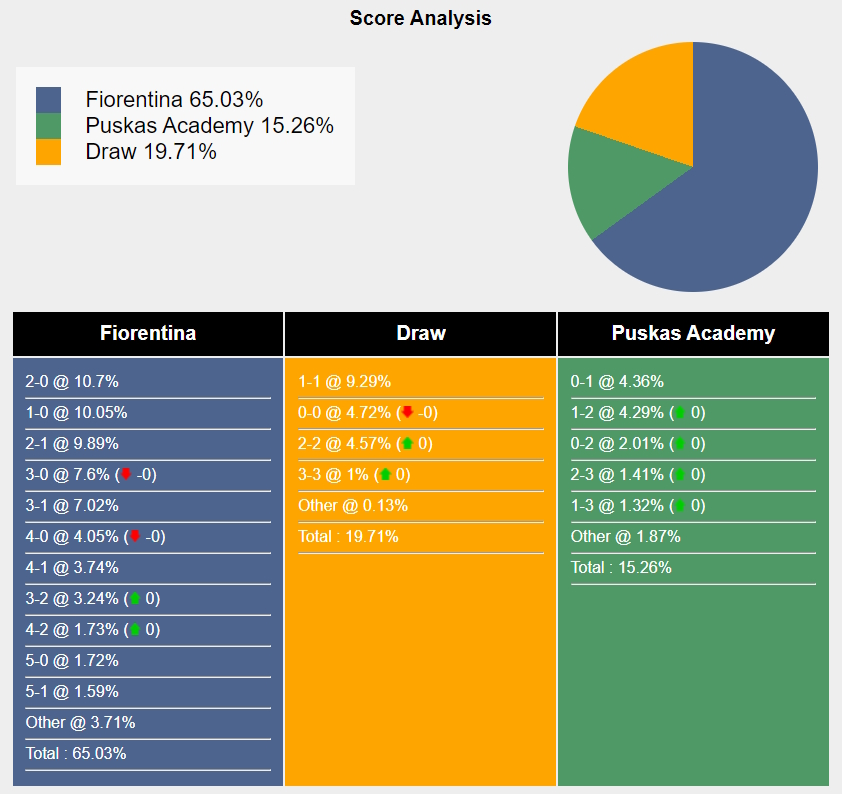Click the red down arrow beside 3-0 @ 7.6%
Screen dimensions: 842x794
click(x=126, y=474)
